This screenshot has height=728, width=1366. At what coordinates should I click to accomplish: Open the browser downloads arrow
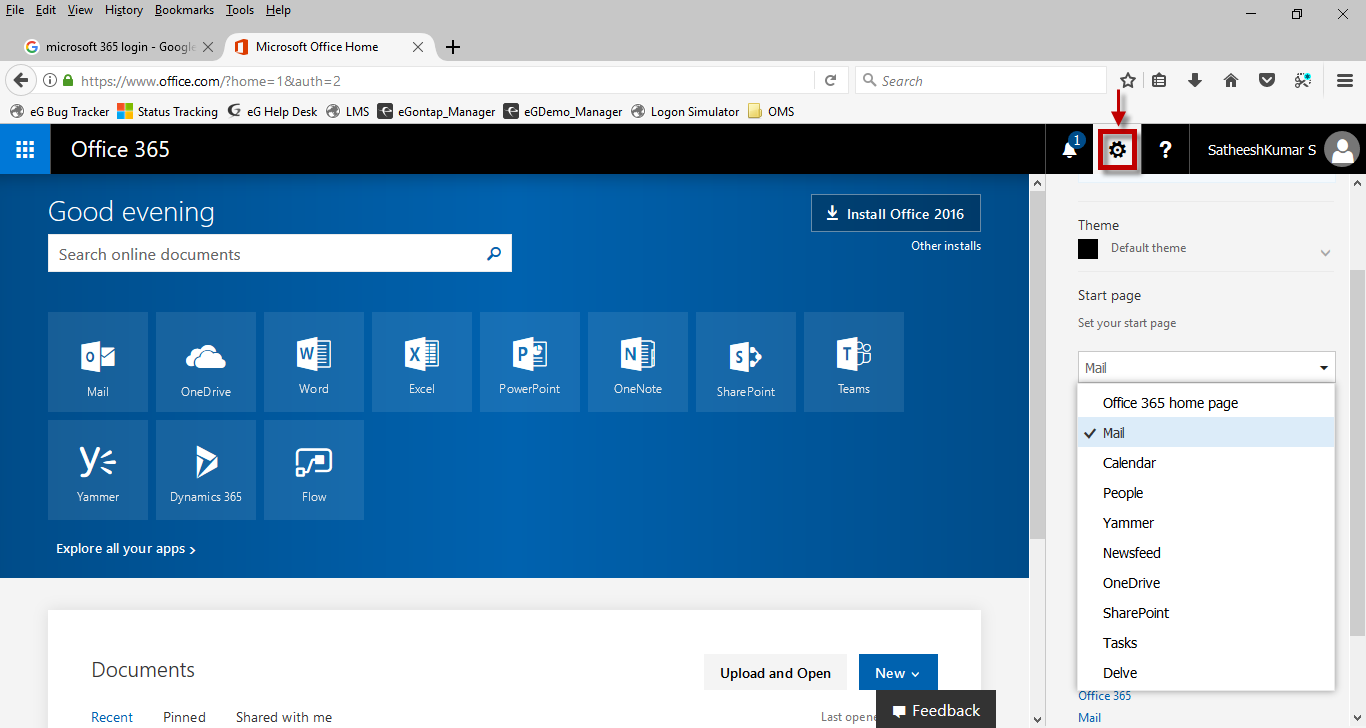click(1194, 81)
